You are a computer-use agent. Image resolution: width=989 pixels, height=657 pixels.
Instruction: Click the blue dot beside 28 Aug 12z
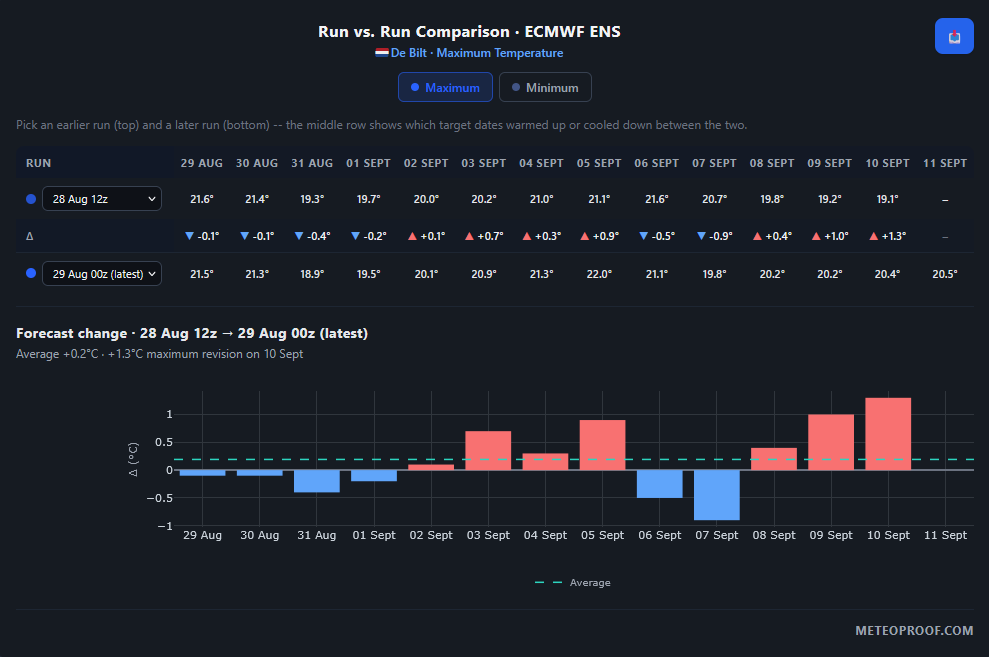(x=31, y=199)
